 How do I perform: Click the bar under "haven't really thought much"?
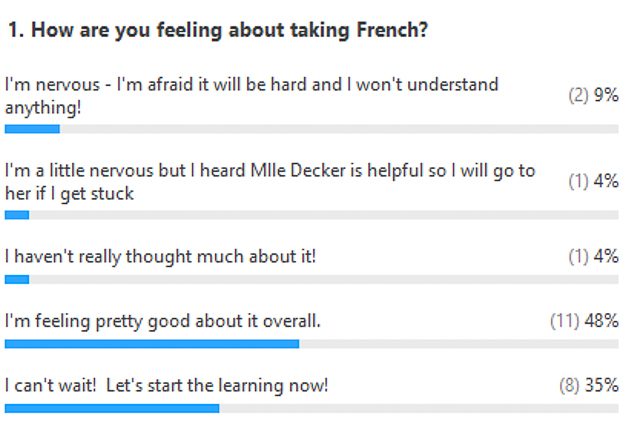pos(311,280)
